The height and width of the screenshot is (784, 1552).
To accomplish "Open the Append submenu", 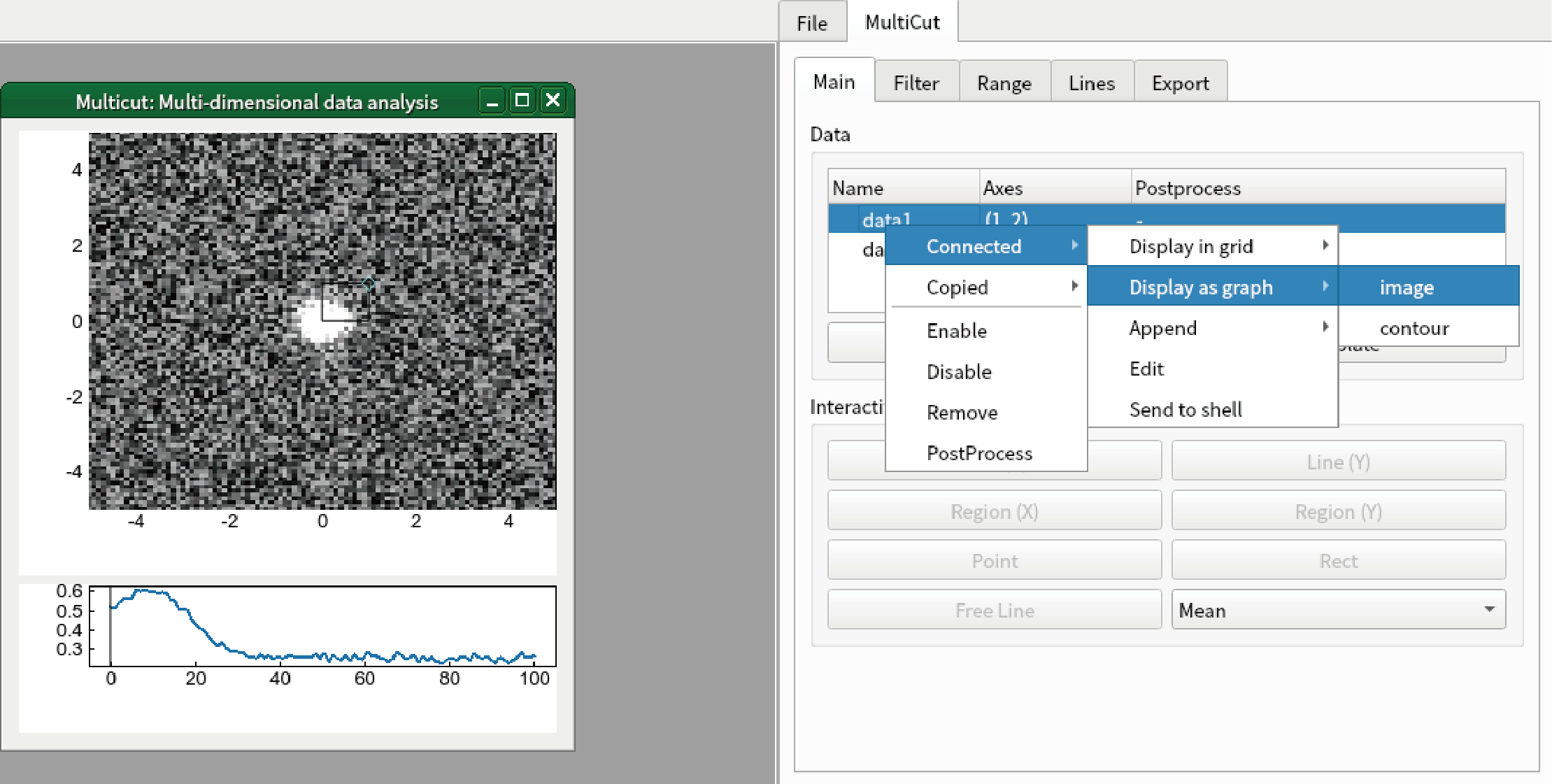I will (1212, 328).
